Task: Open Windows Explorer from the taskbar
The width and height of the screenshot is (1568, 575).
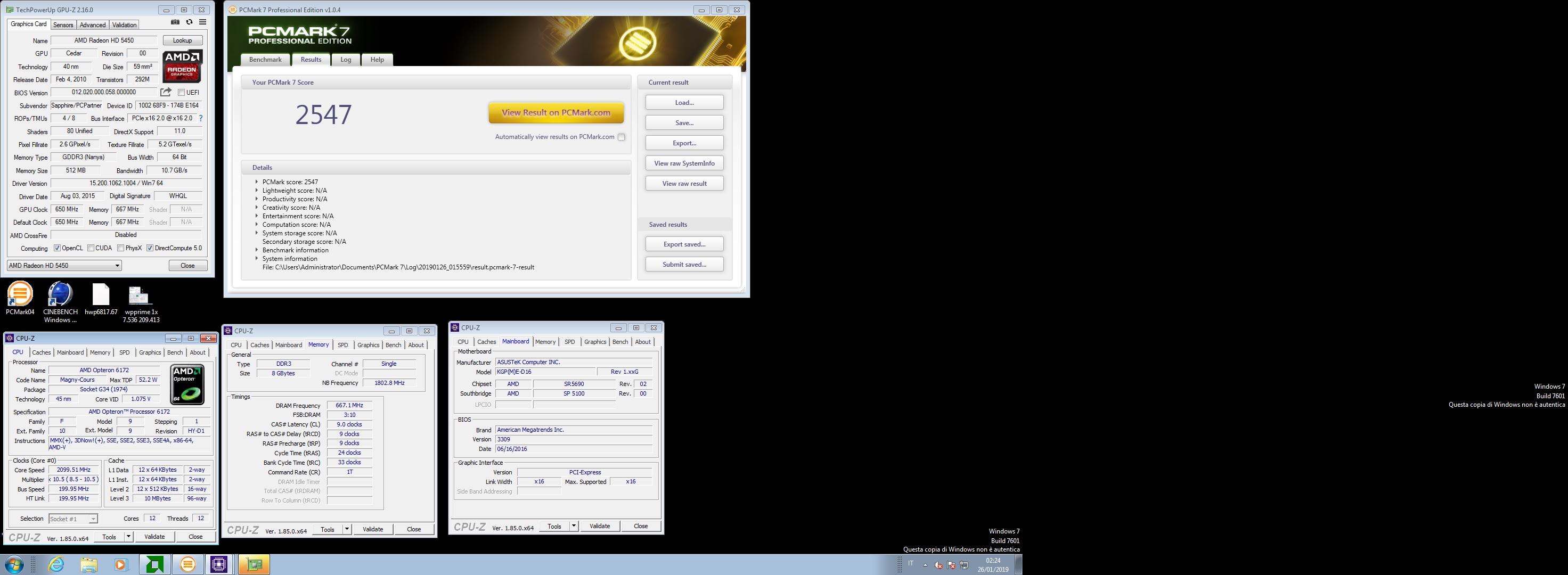Action: pyautogui.click(x=89, y=565)
